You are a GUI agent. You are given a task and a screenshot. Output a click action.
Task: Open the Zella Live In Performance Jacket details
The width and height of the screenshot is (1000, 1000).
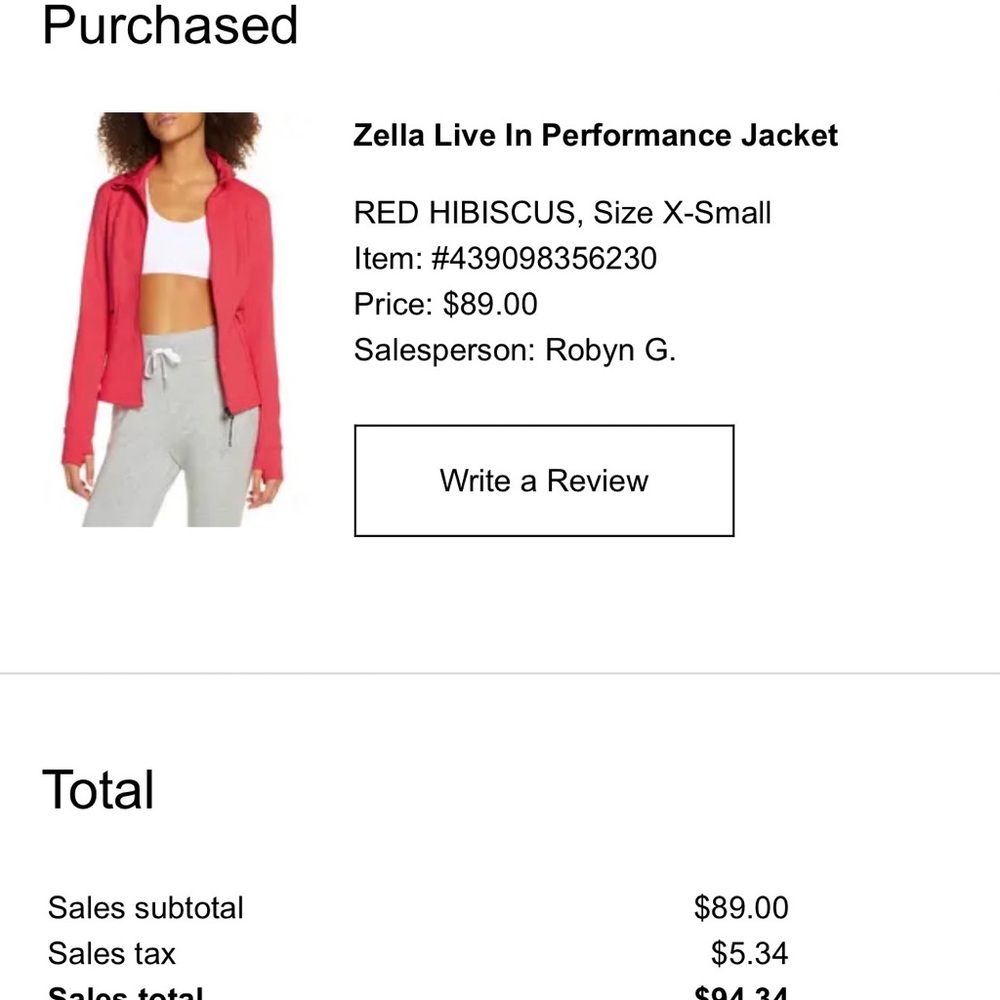(595, 135)
